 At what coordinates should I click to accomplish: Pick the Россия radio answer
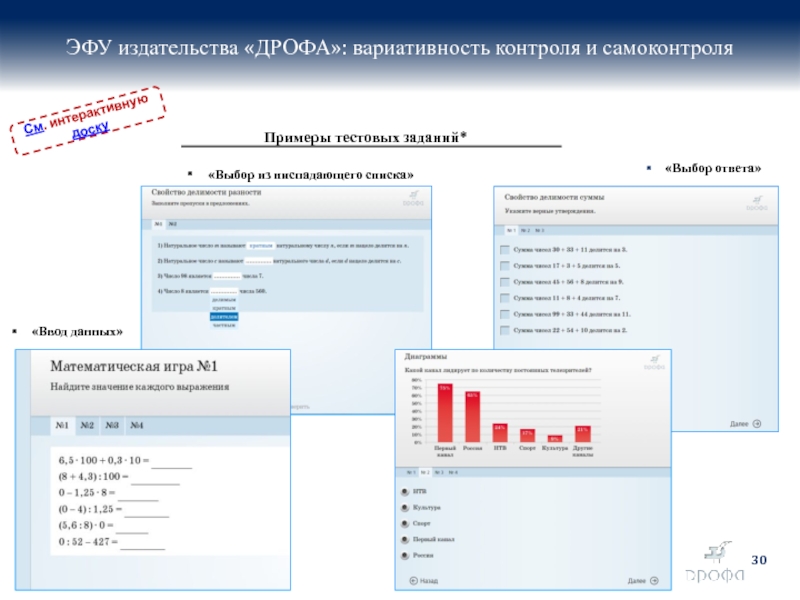pyautogui.click(x=405, y=555)
